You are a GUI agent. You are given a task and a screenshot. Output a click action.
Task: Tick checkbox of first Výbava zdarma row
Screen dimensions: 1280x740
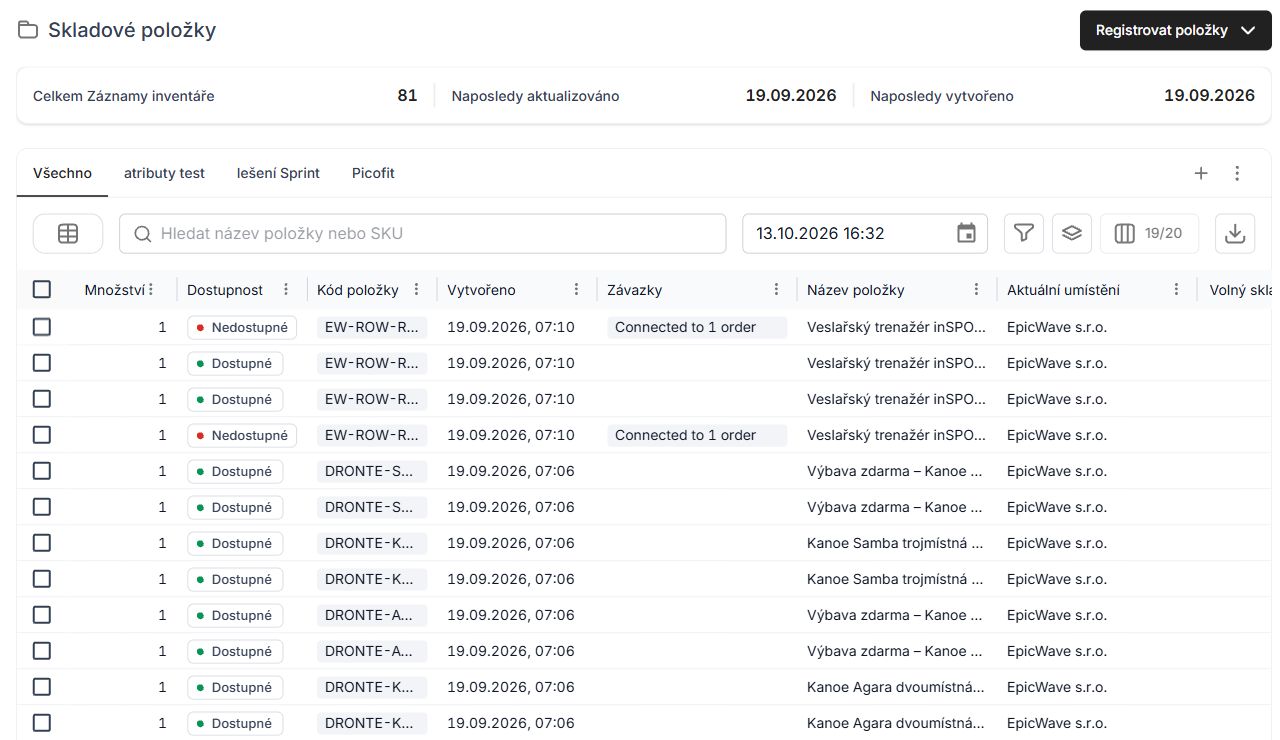(42, 471)
